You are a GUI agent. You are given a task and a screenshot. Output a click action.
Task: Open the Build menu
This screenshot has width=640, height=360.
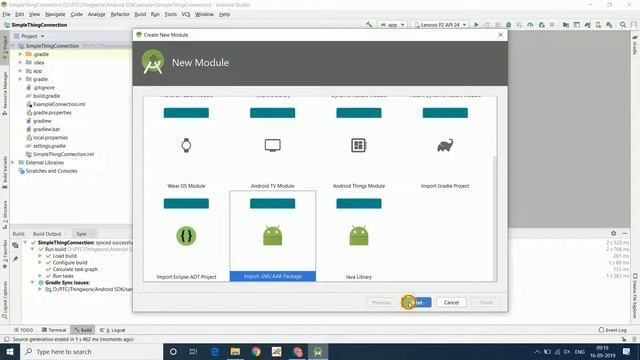pos(140,14)
